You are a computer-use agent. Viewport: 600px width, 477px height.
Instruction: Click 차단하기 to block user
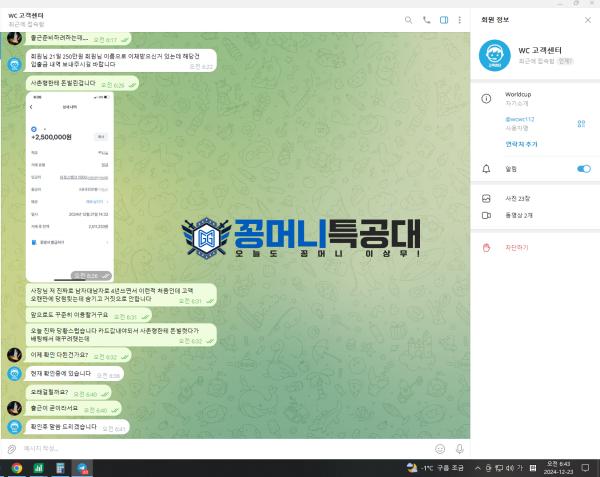517,247
